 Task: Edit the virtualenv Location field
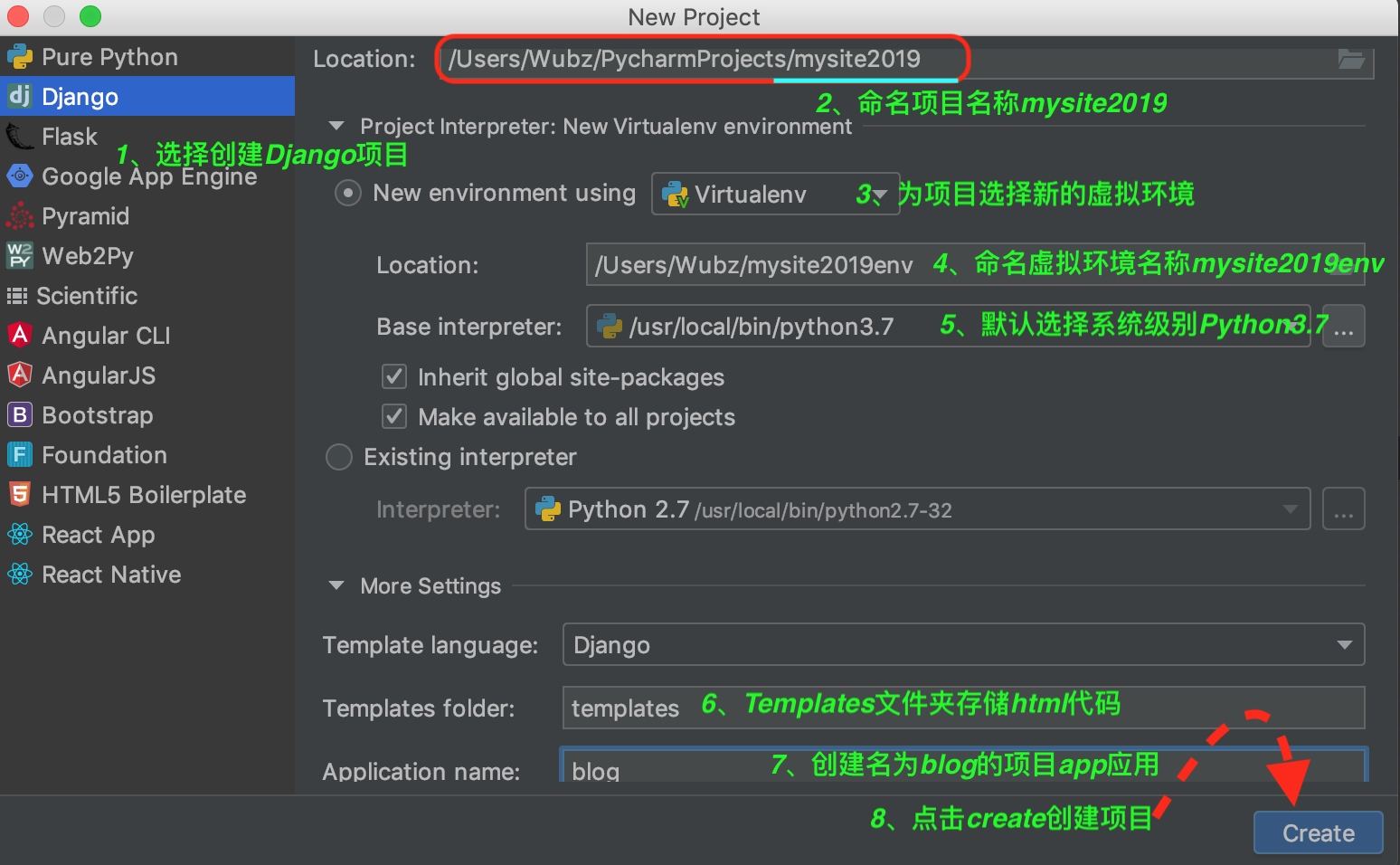pos(975,264)
